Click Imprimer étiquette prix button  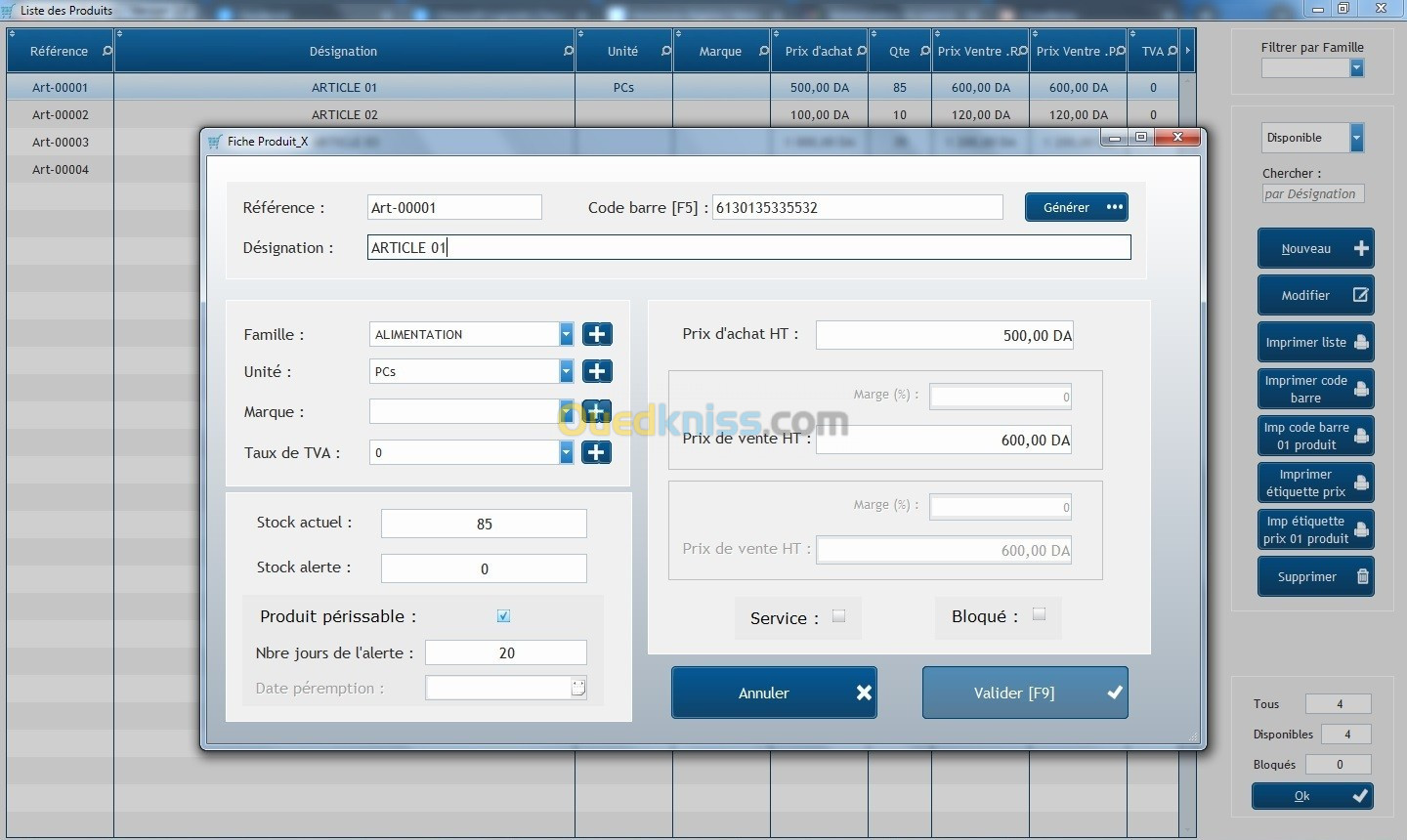pos(1315,483)
